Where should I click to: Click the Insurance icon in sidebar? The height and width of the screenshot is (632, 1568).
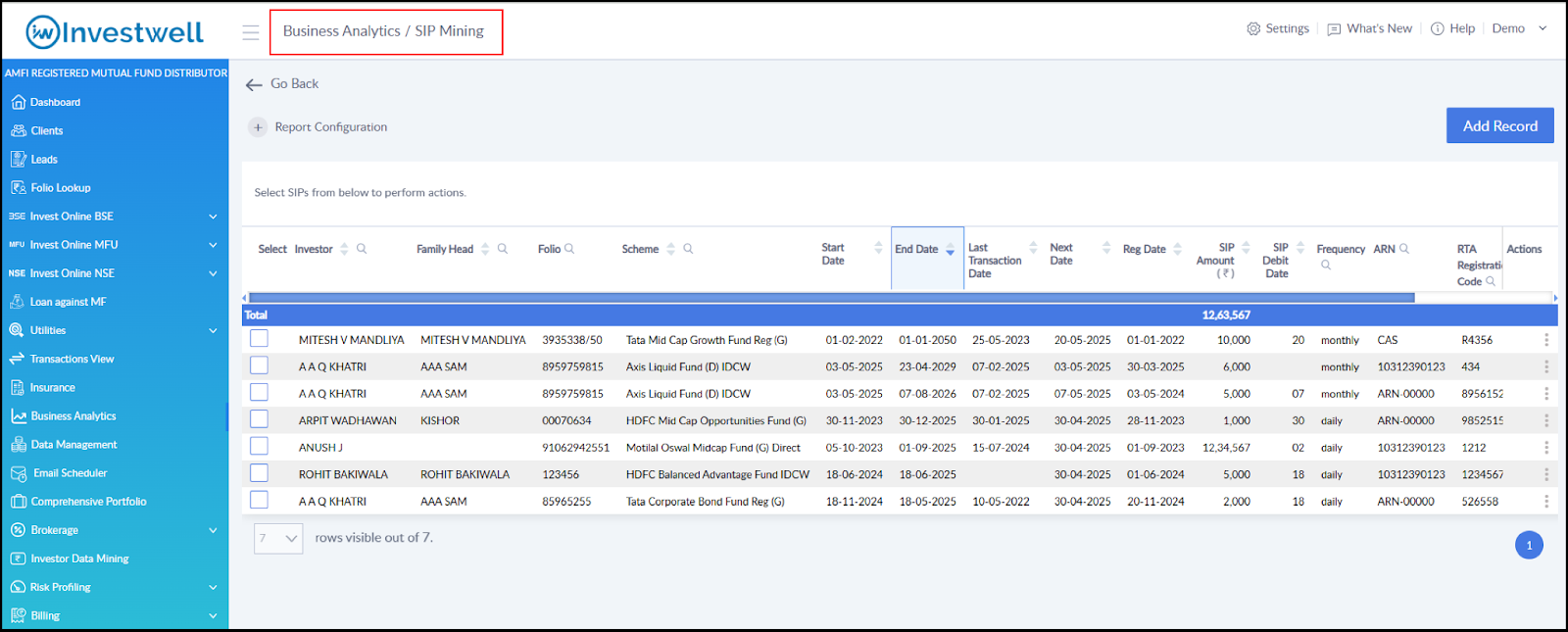coord(18,388)
